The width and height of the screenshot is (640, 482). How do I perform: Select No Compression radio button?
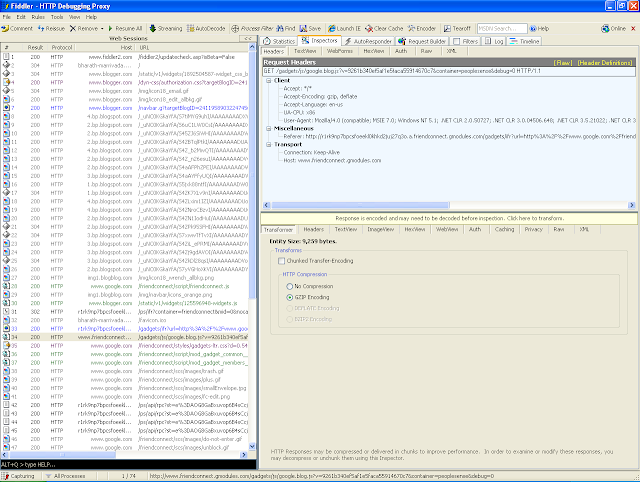coord(290,287)
